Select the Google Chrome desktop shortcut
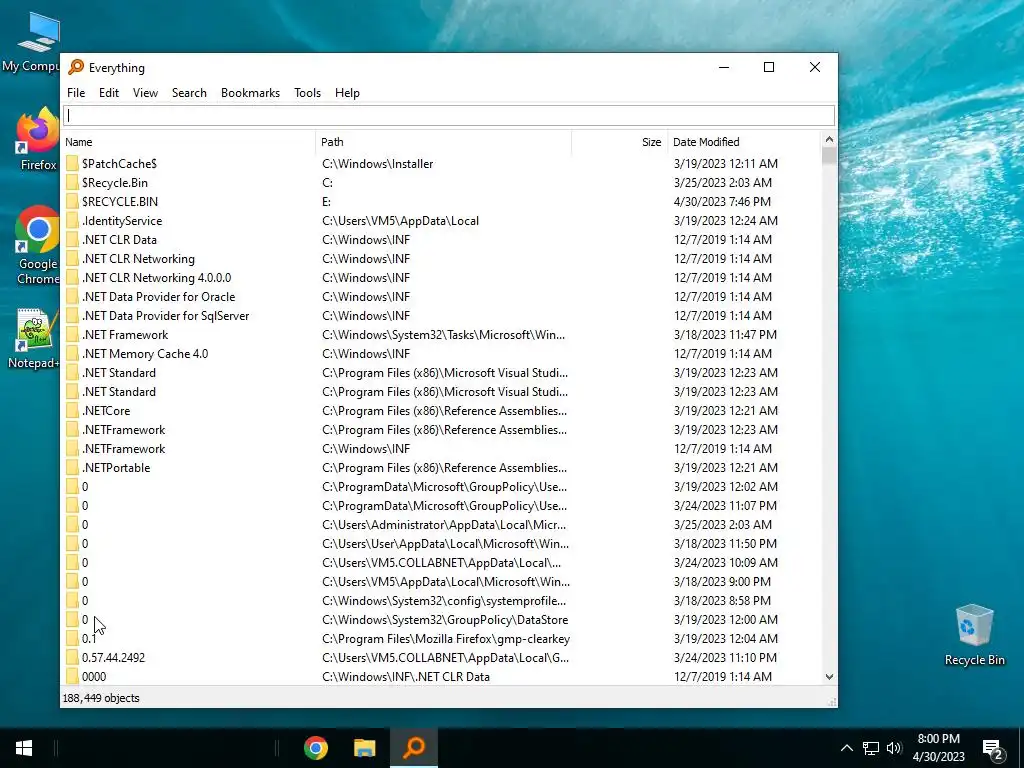 tap(37, 246)
